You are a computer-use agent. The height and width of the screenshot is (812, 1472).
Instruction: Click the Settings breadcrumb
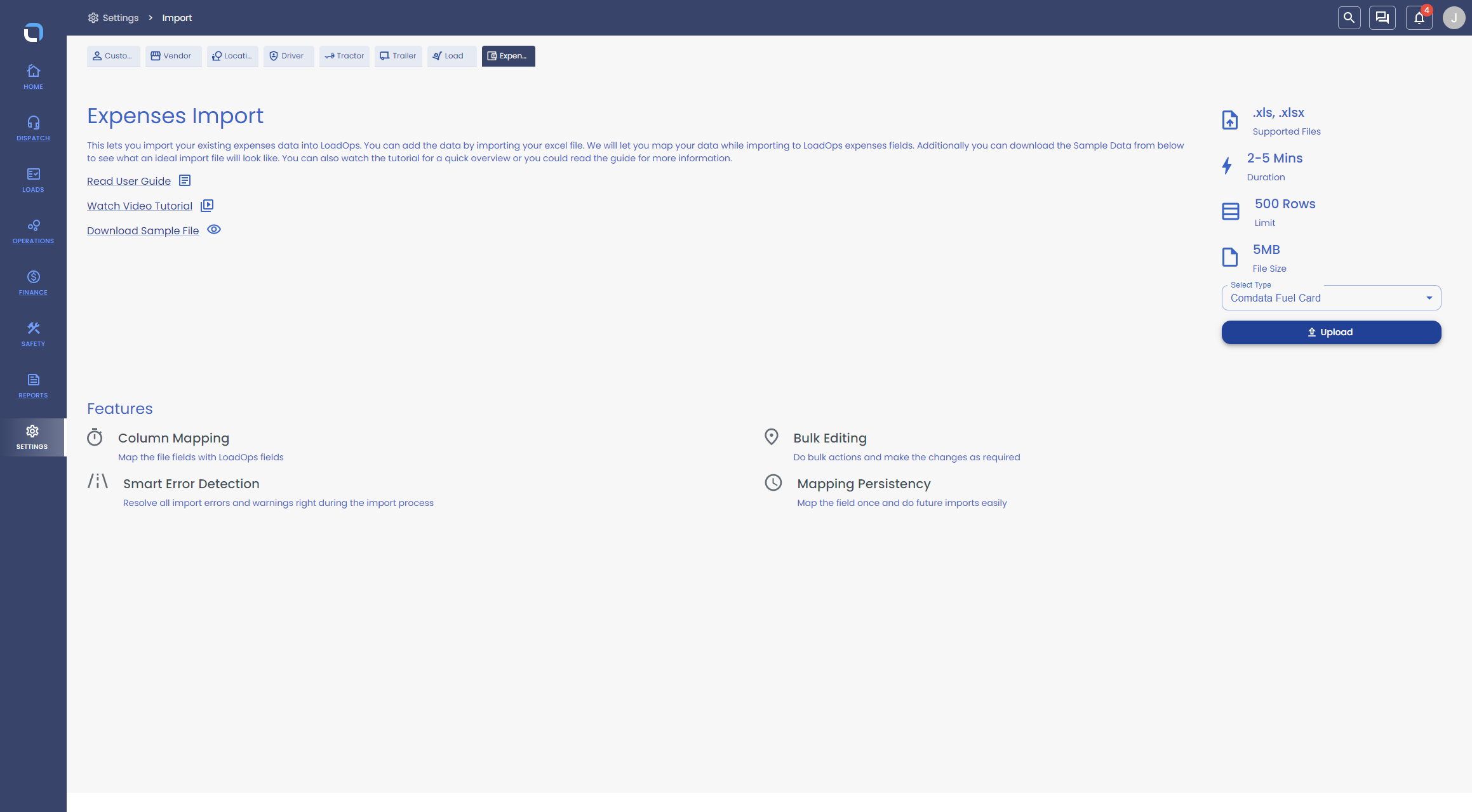click(113, 18)
